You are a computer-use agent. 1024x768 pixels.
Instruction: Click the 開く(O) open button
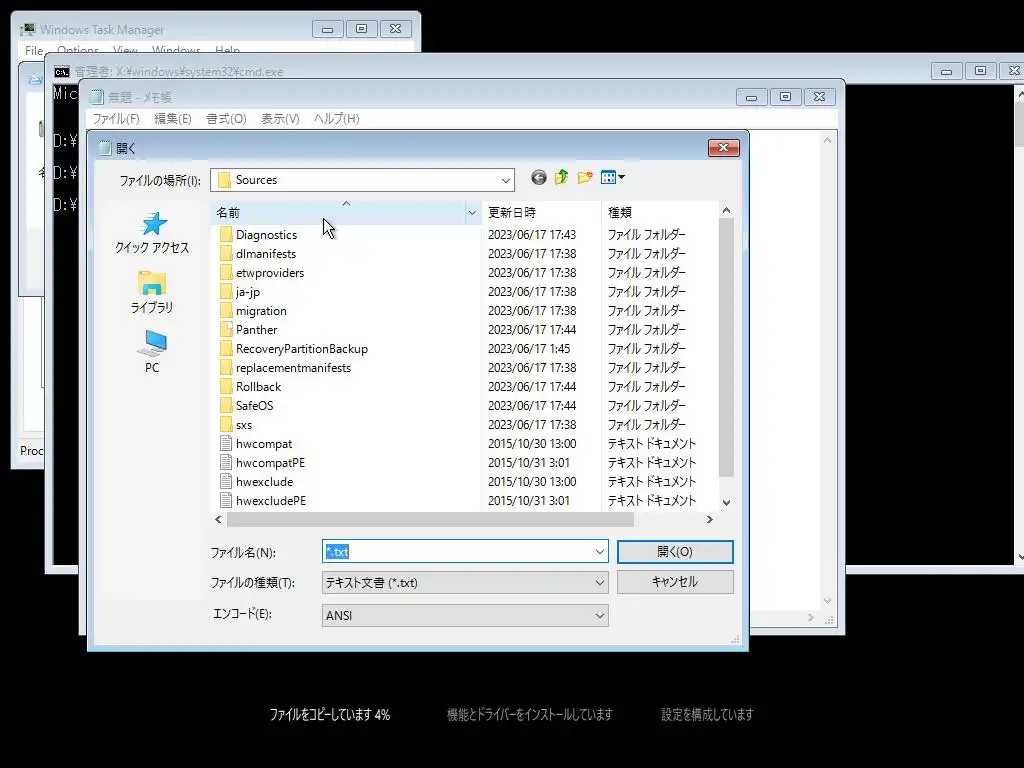click(x=675, y=552)
